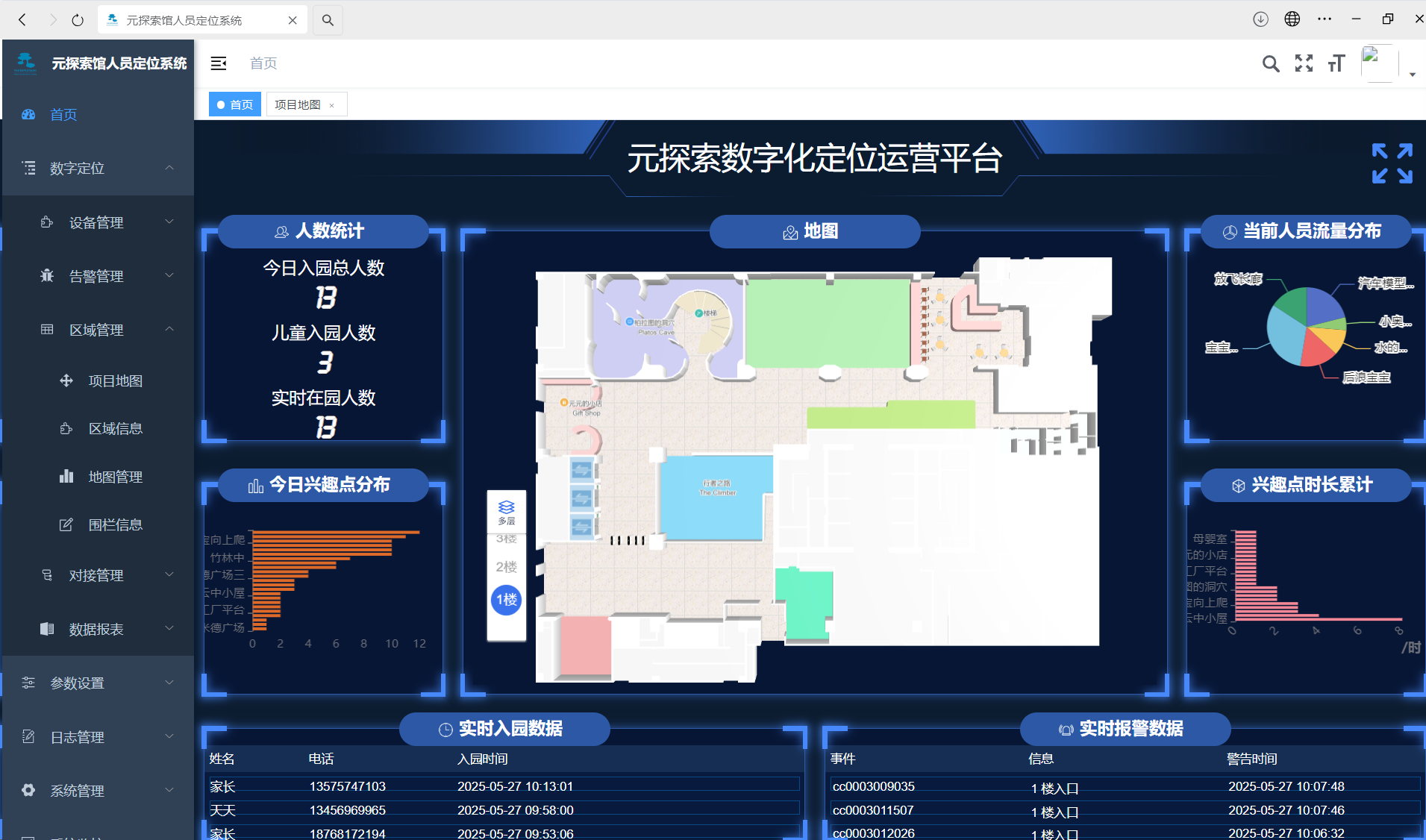Switch the map to floor 2楼
Screen dimensions: 1426x840
click(x=506, y=567)
